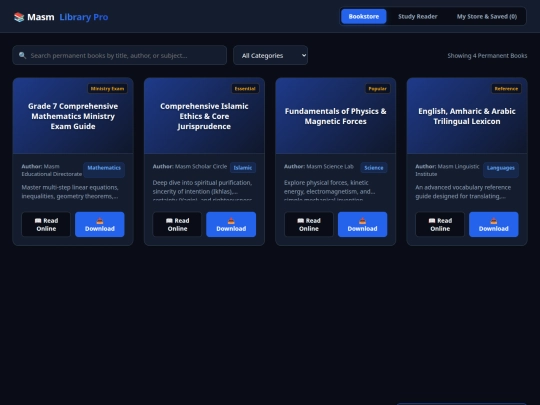
Task: Open the Study Reader tab
Action: 418,17
